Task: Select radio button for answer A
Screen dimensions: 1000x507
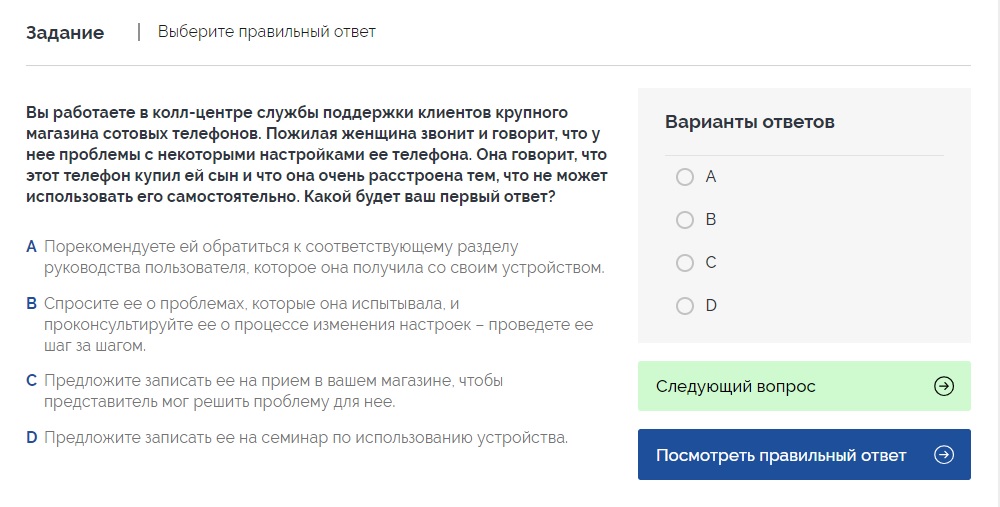Action: (685, 177)
